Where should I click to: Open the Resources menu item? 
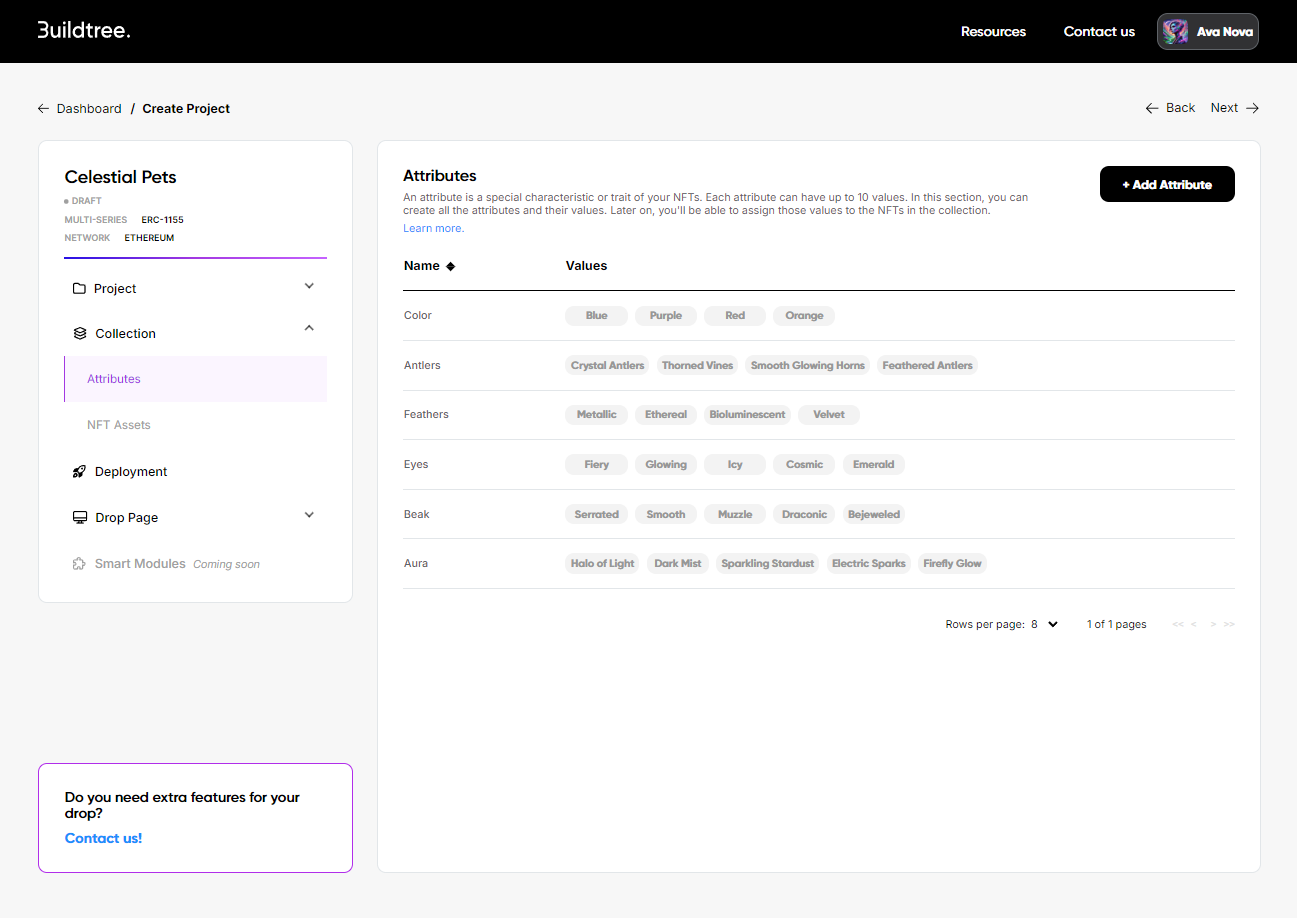[x=993, y=32]
